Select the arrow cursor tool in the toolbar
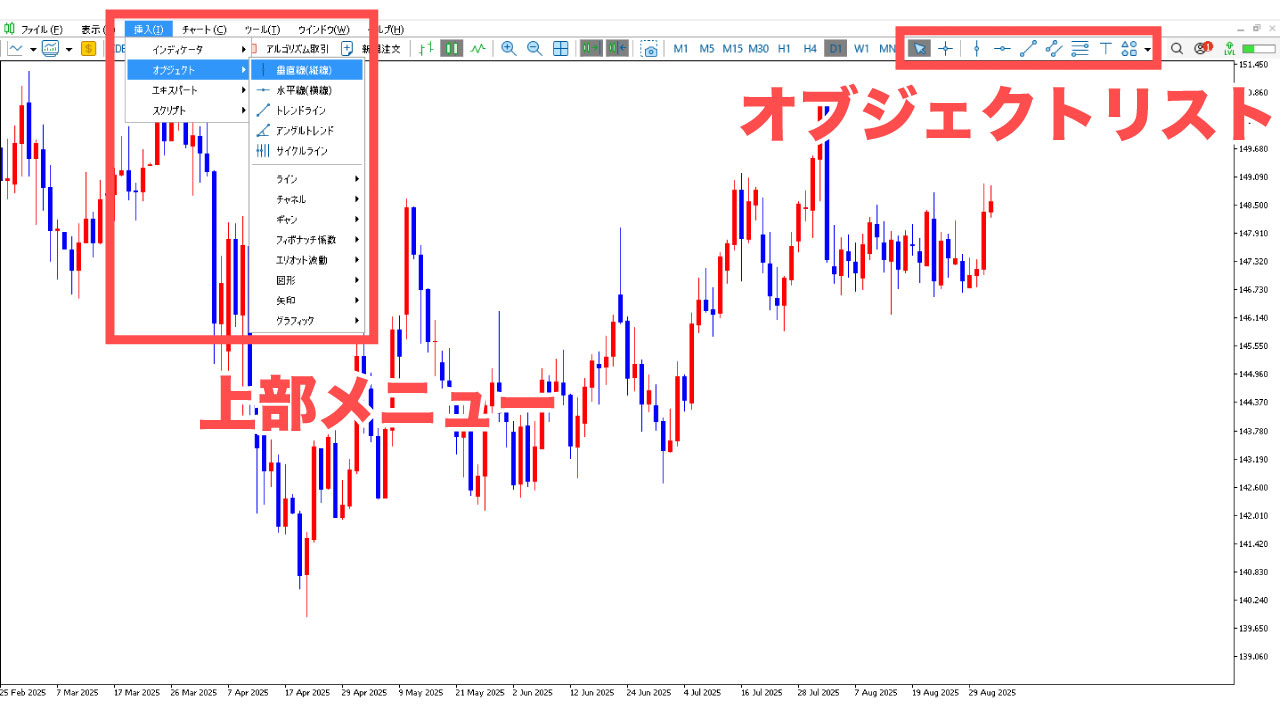 click(x=919, y=47)
